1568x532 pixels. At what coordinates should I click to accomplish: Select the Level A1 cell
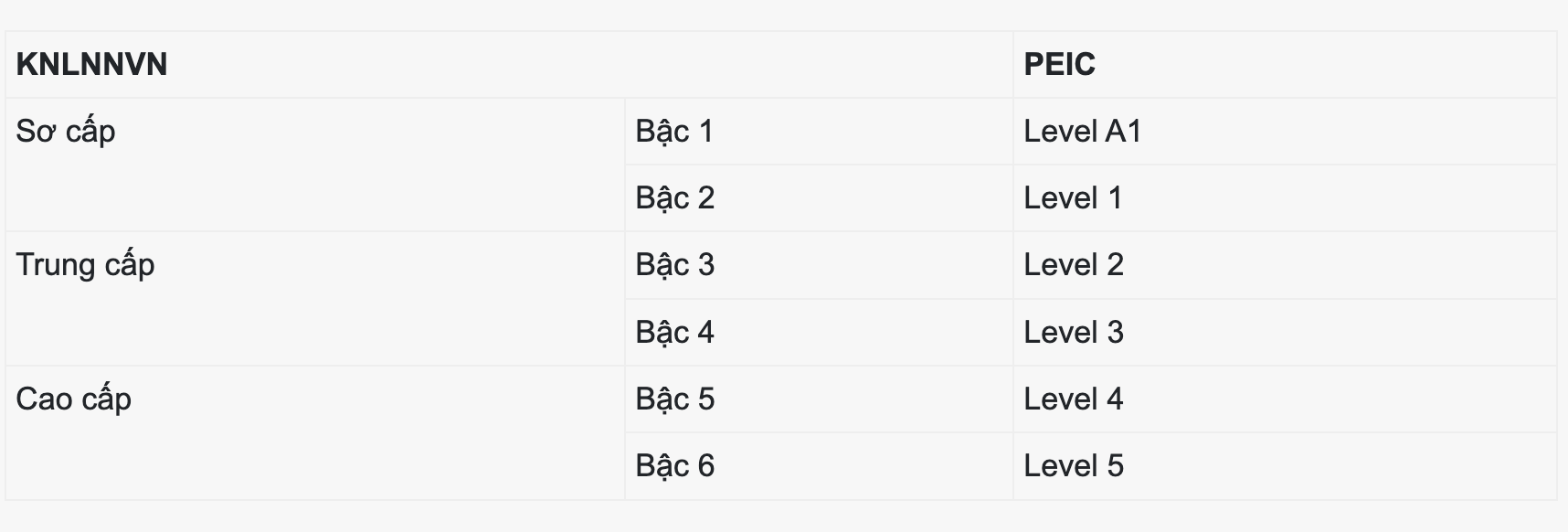click(1083, 132)
